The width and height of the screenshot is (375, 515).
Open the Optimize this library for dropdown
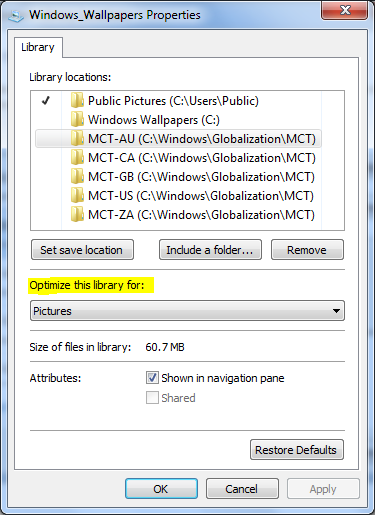pyautogui.click(x=187, y=311)
